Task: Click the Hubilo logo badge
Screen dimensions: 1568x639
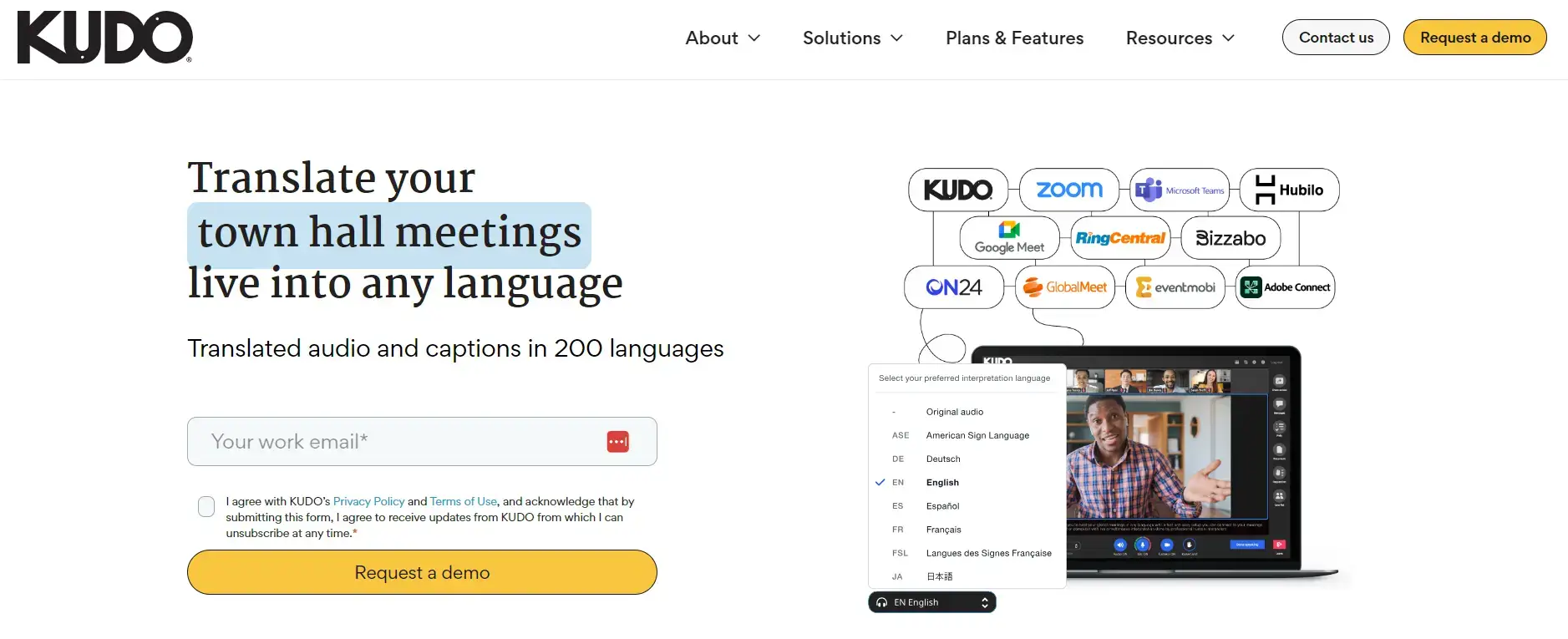Action: pyautogui.click(x=1290, y=190)
